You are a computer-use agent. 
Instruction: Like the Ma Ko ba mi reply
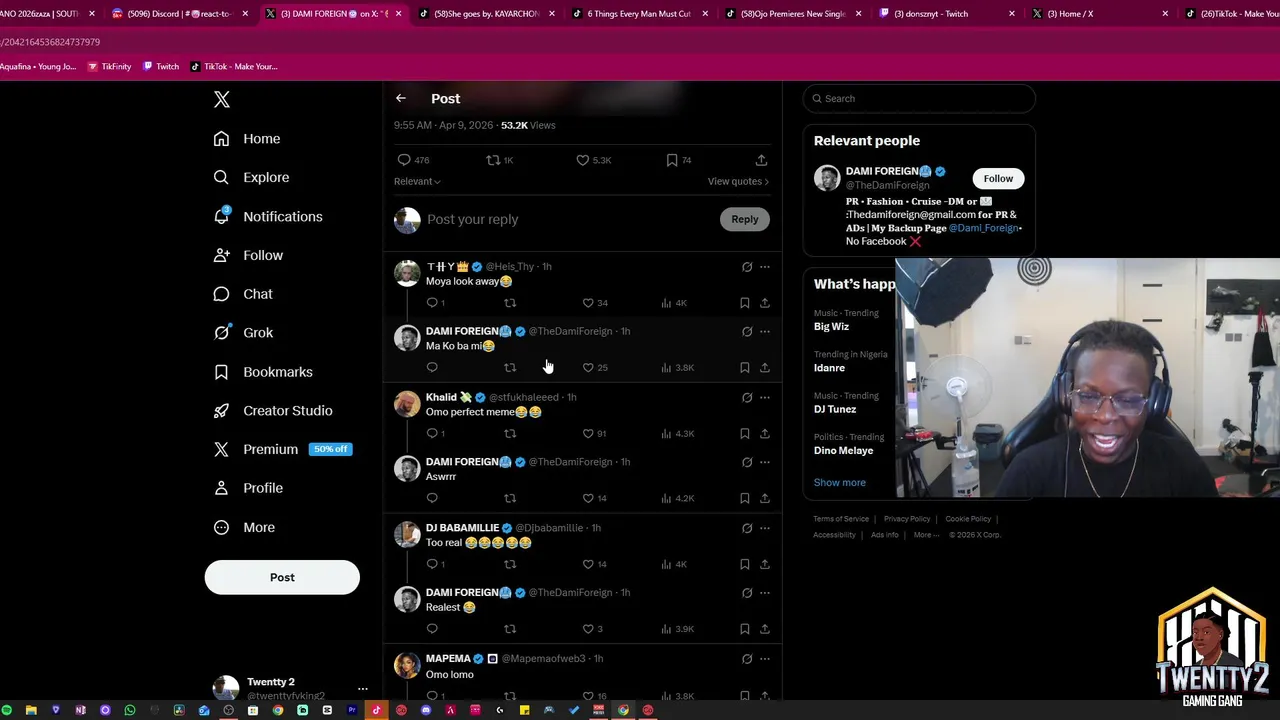pyautogui.click(x=588, y=368)
